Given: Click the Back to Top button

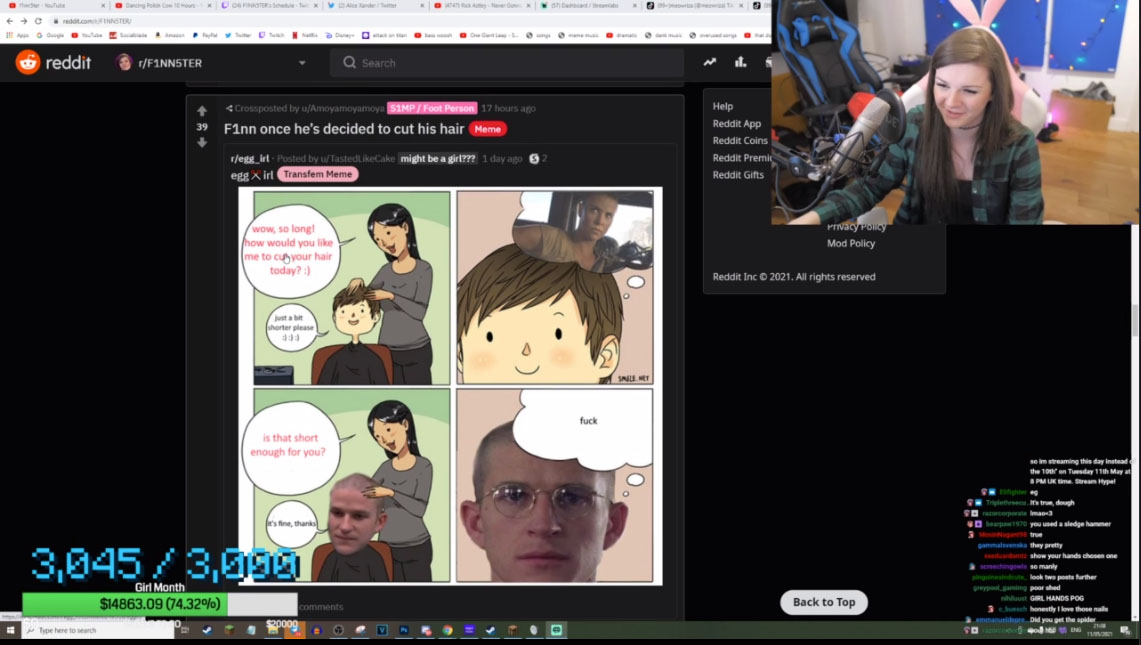Looking at the screenshot, I should 824,602.
